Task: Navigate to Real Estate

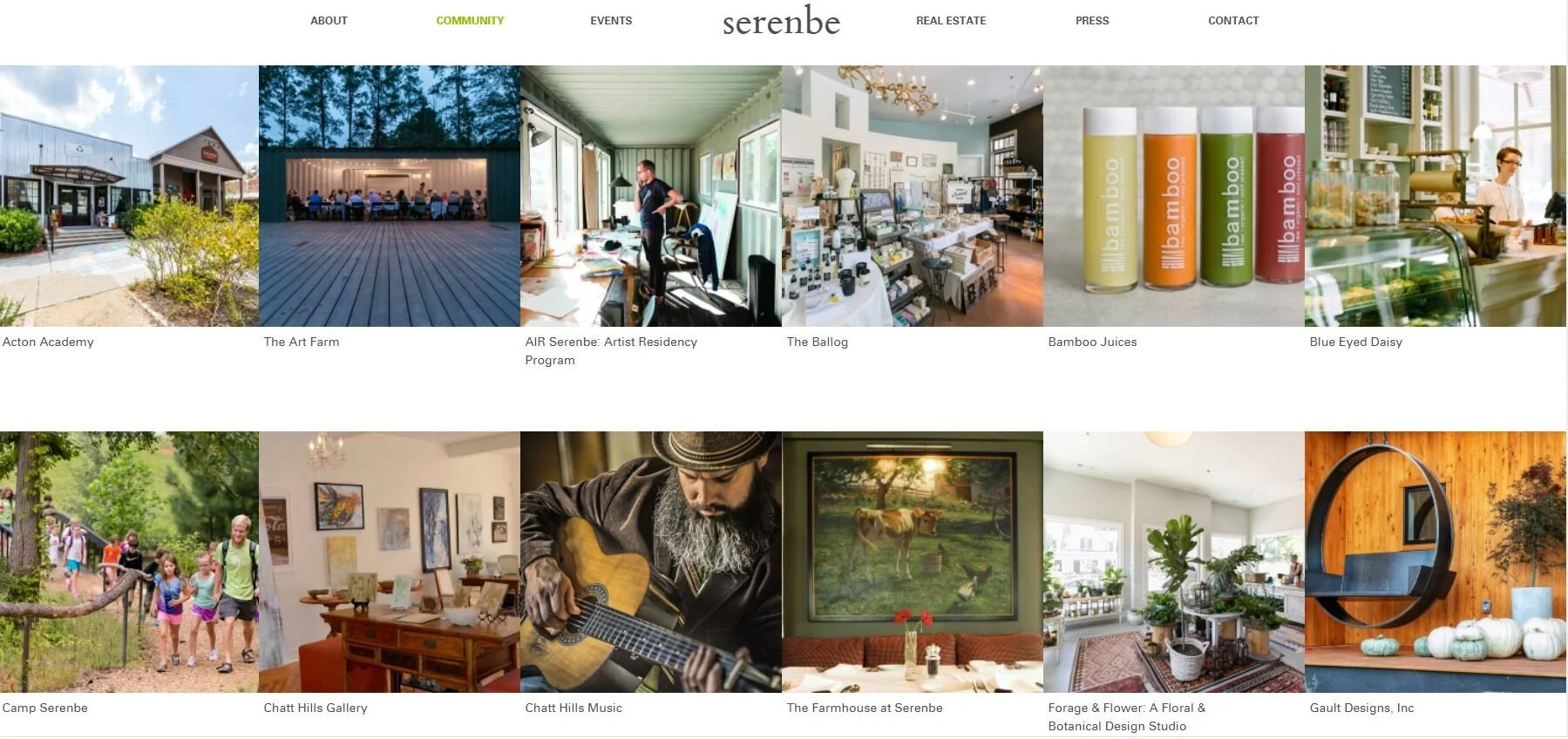Action: point(951,21)
